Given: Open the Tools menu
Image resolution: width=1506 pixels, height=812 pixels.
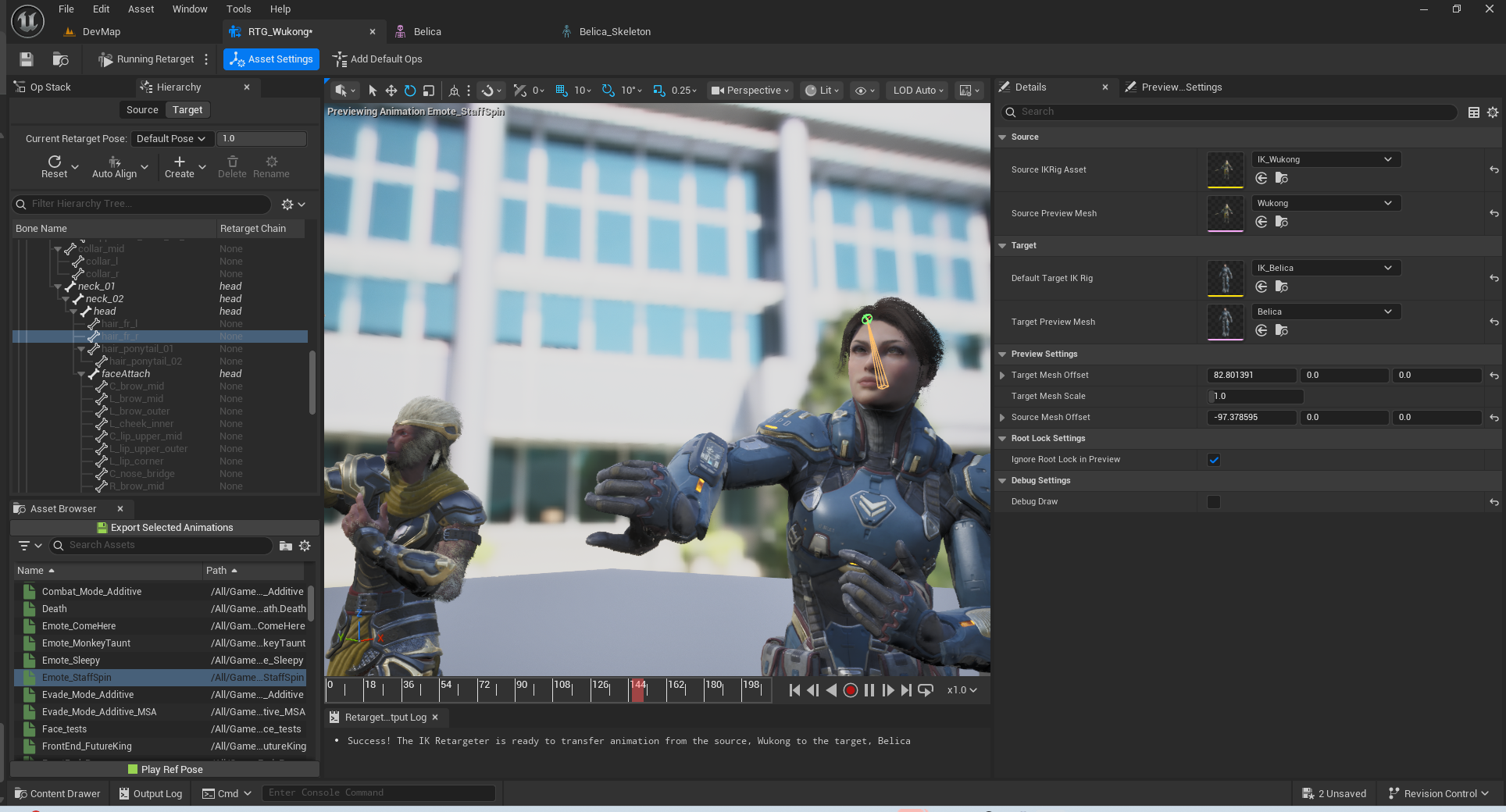Looking at the screenshot, I should 238,9.
